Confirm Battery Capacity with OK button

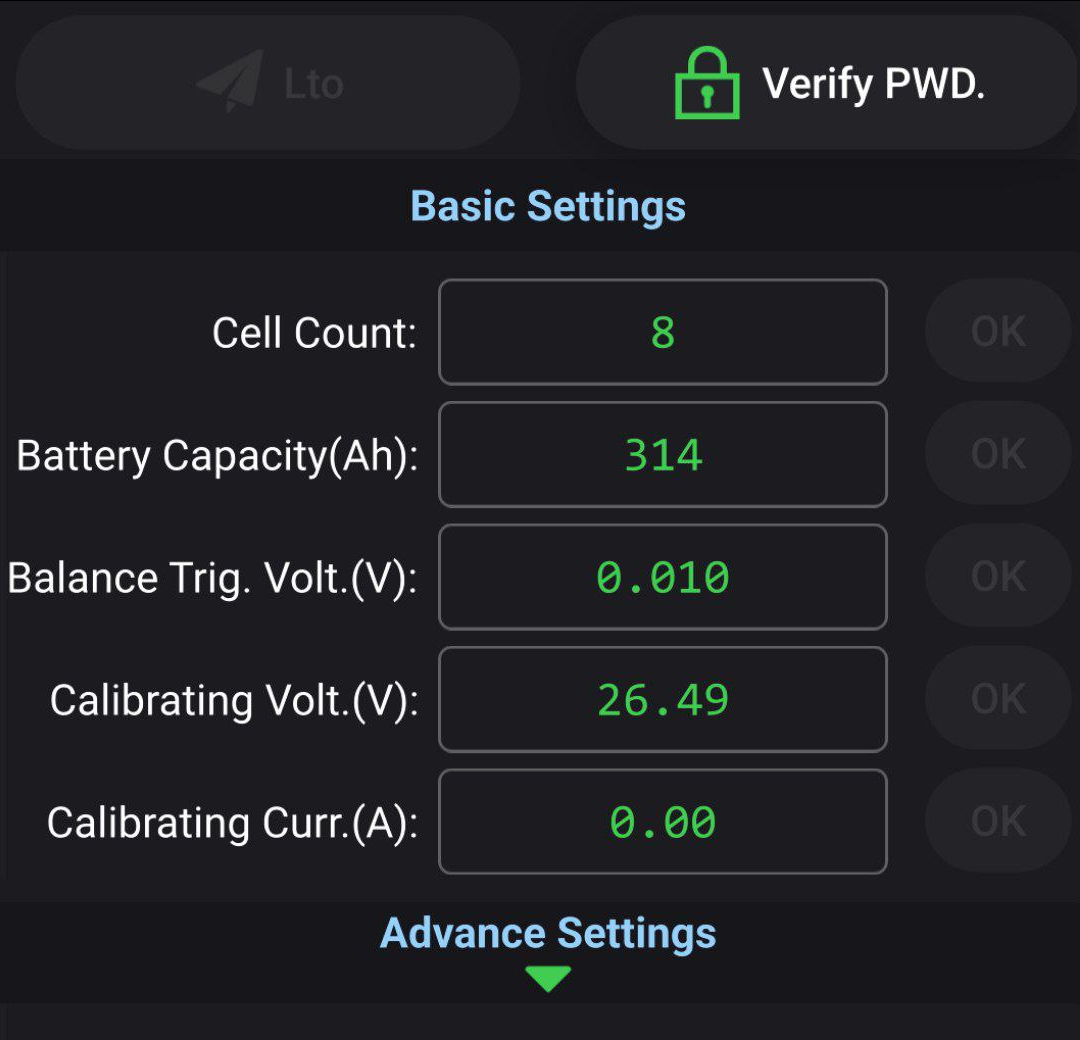coord(998,455)
